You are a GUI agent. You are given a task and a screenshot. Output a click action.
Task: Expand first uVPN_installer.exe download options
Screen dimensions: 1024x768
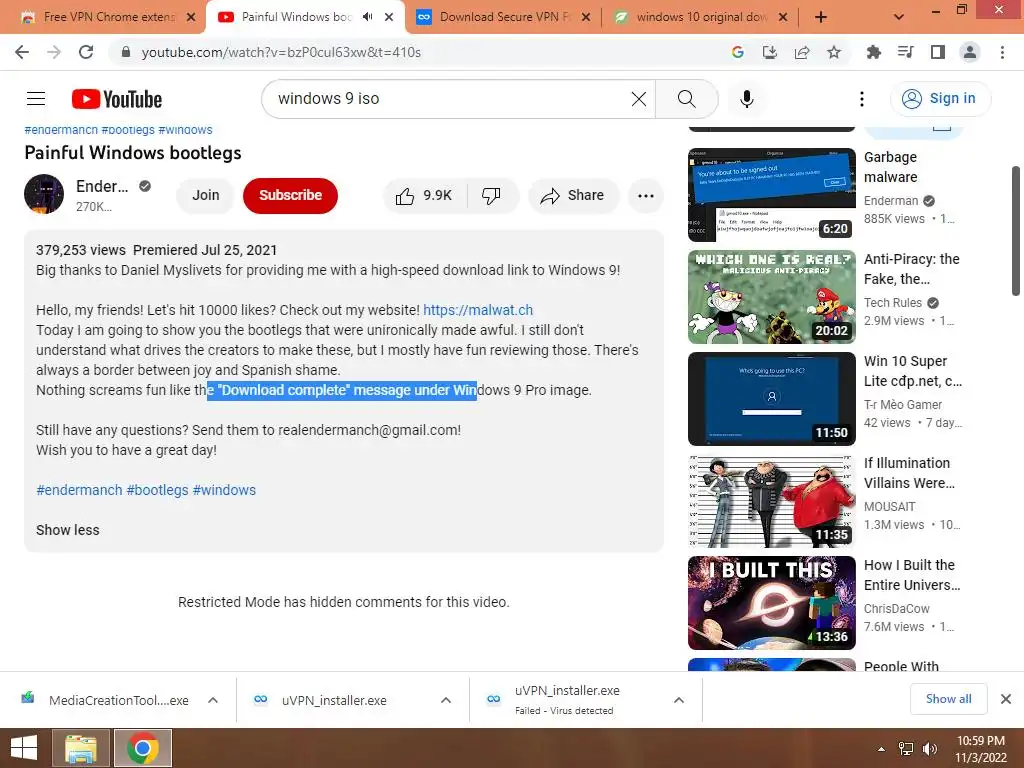click(446, 700)
